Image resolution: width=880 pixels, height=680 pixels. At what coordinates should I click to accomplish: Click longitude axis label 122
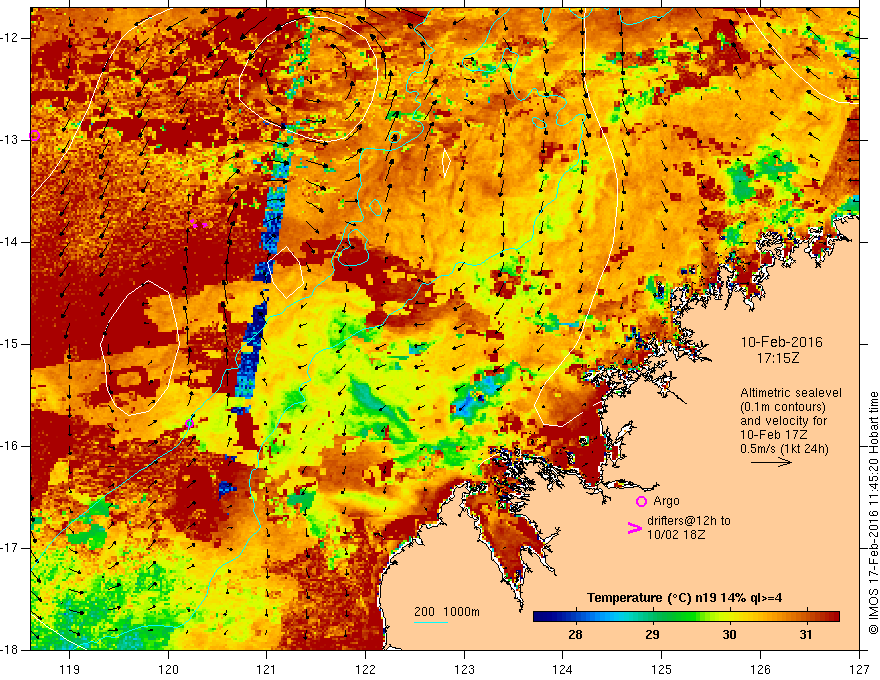[x=365, y=669]
